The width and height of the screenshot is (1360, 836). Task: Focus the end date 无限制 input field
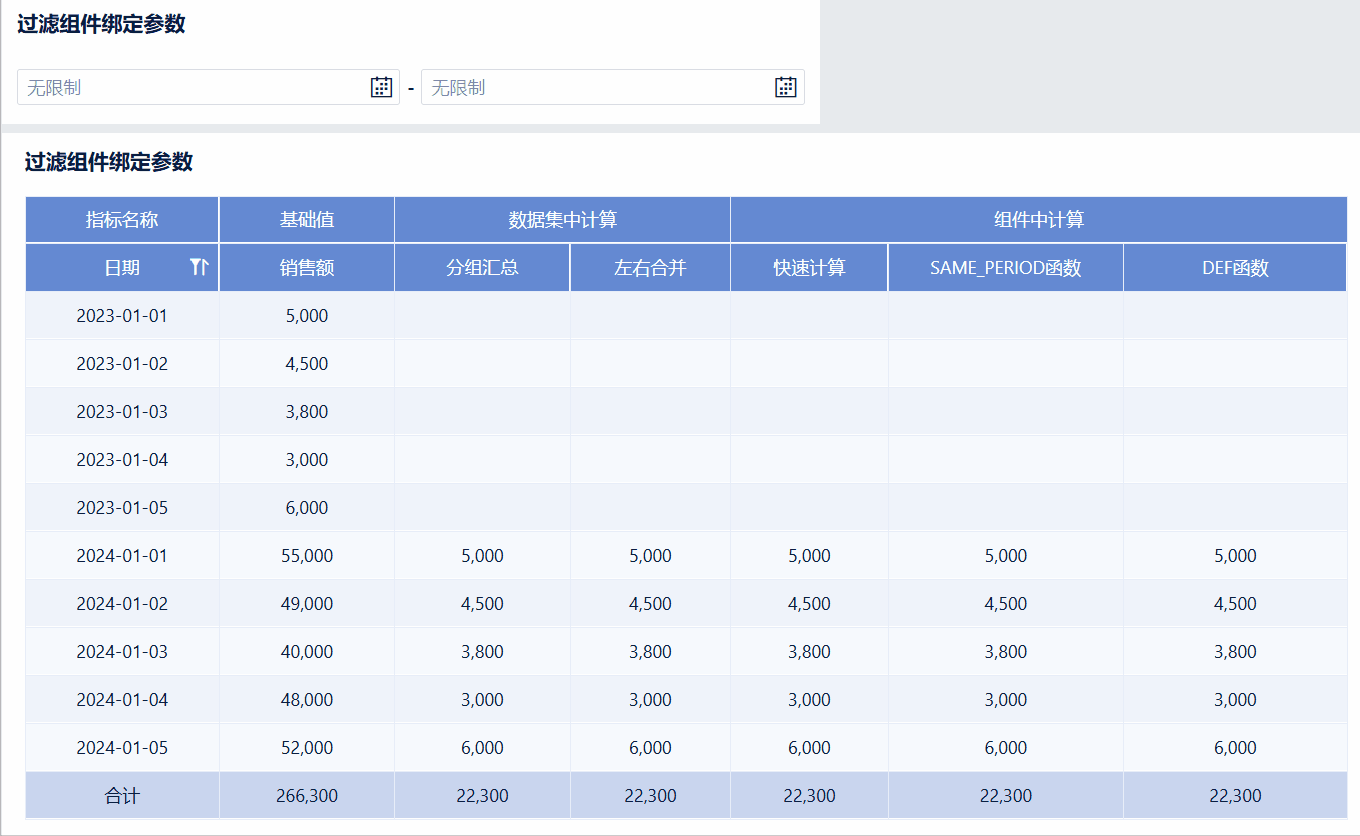click(x=613, y=87)
